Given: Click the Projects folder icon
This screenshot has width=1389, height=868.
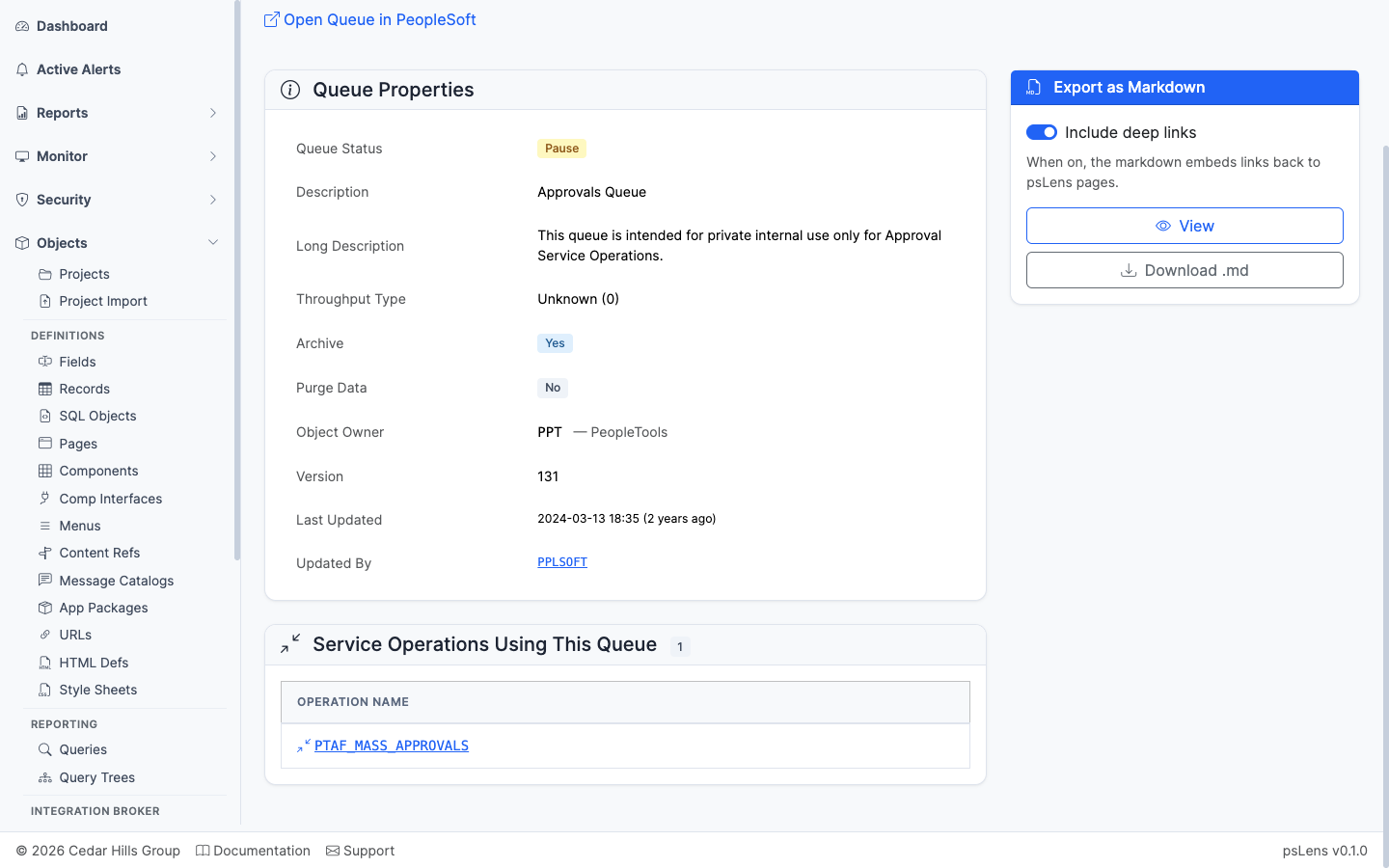Looking at the screenshot, I should 44,274.
